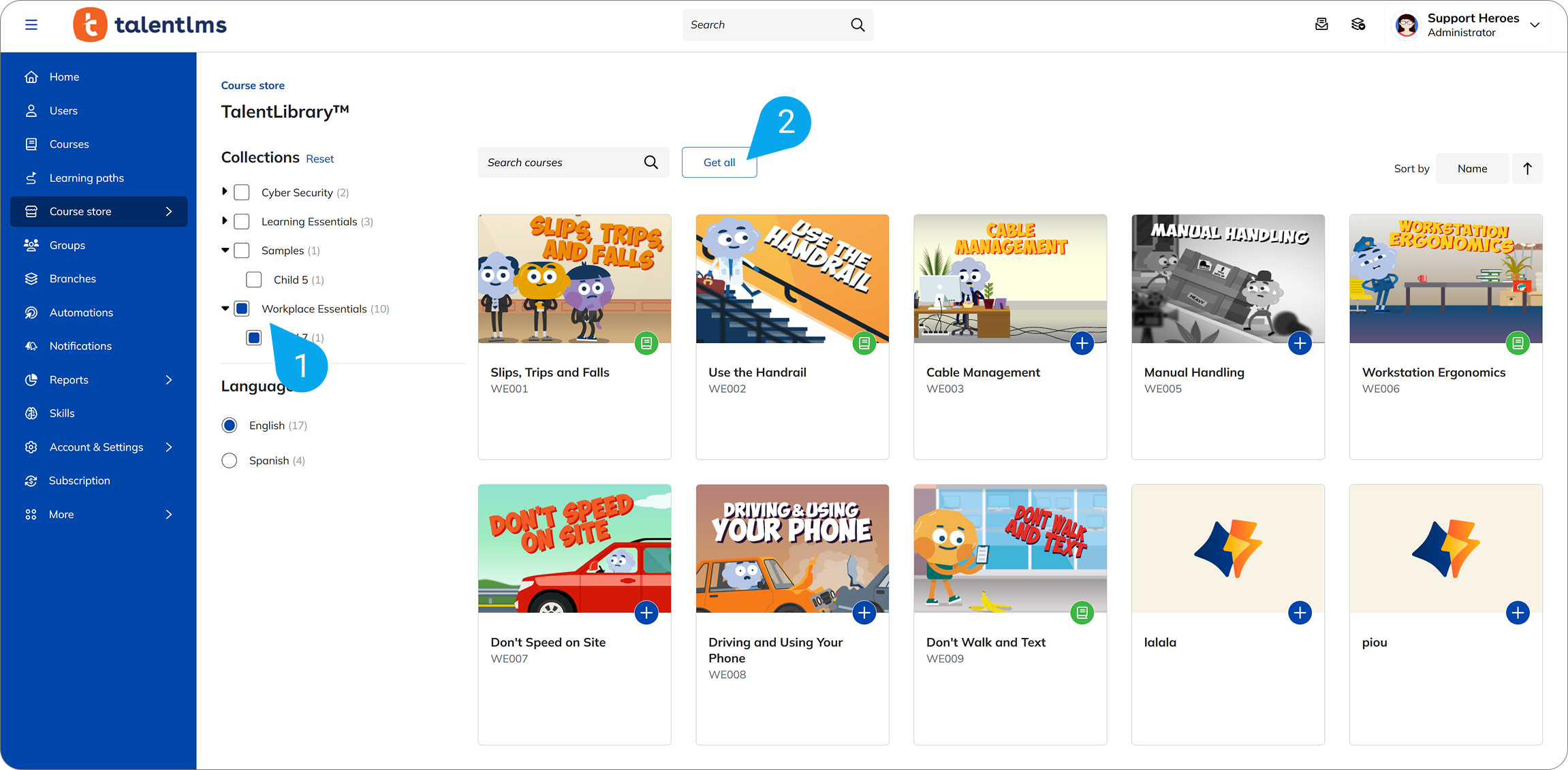Go to Learning paths sidebar item
The height and width of the screenshot is (770, 1568).
87,178
